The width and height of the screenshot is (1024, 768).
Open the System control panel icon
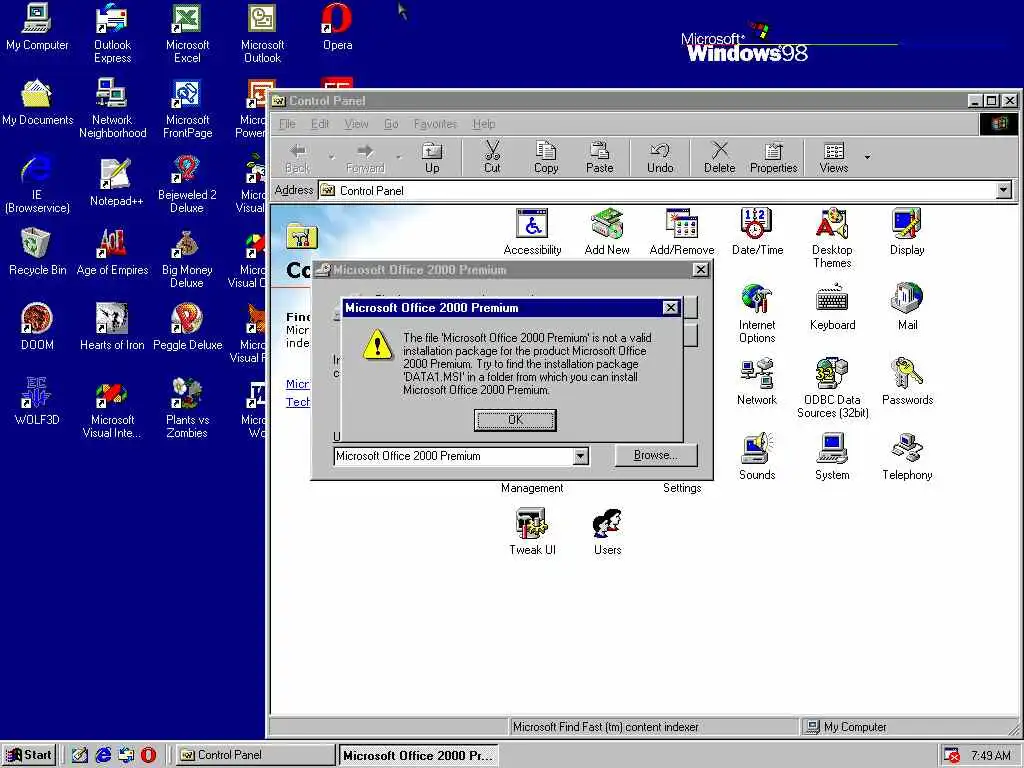click(x=832, y=457)
